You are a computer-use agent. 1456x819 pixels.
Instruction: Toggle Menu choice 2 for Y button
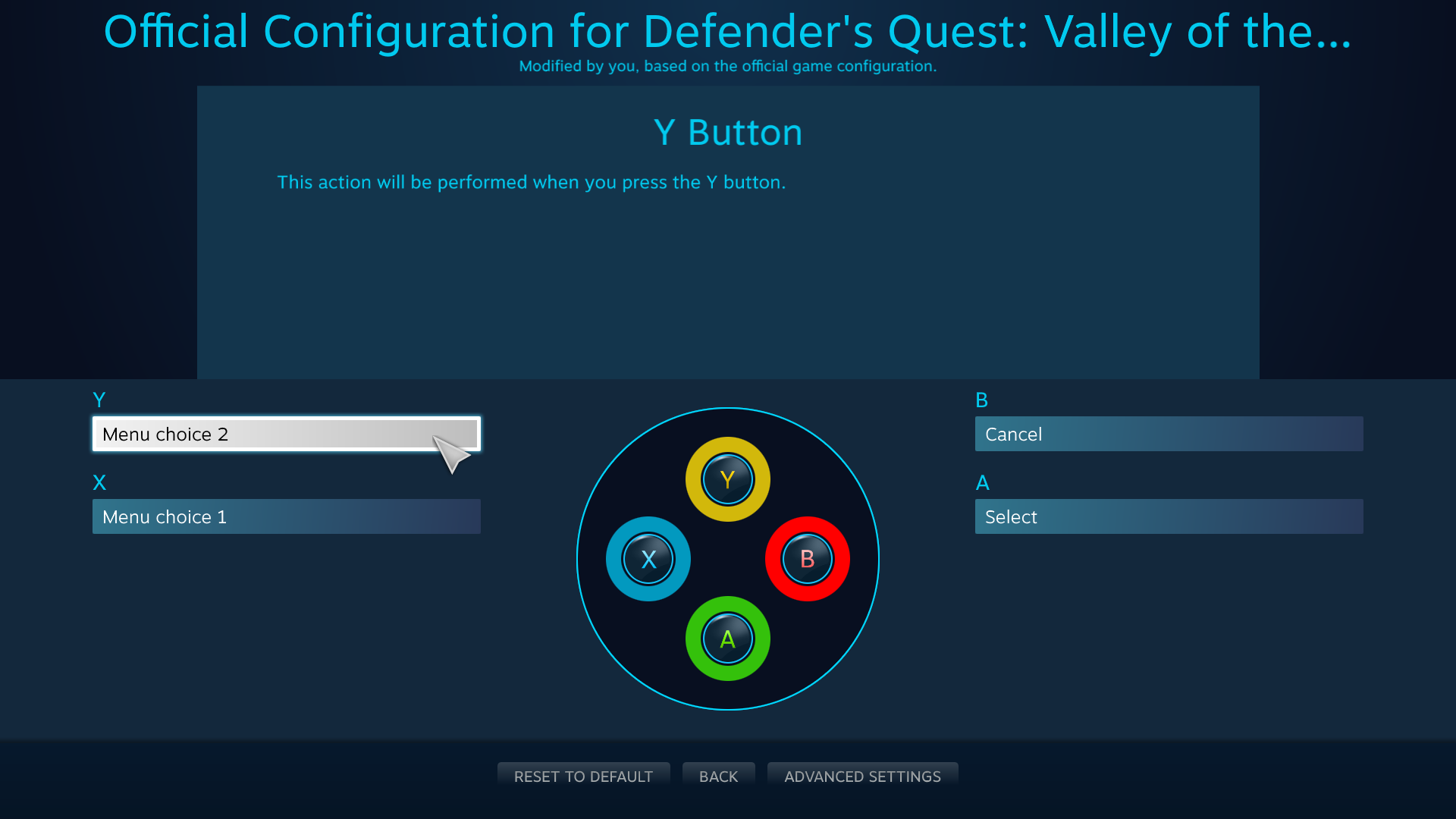point(286,433)
